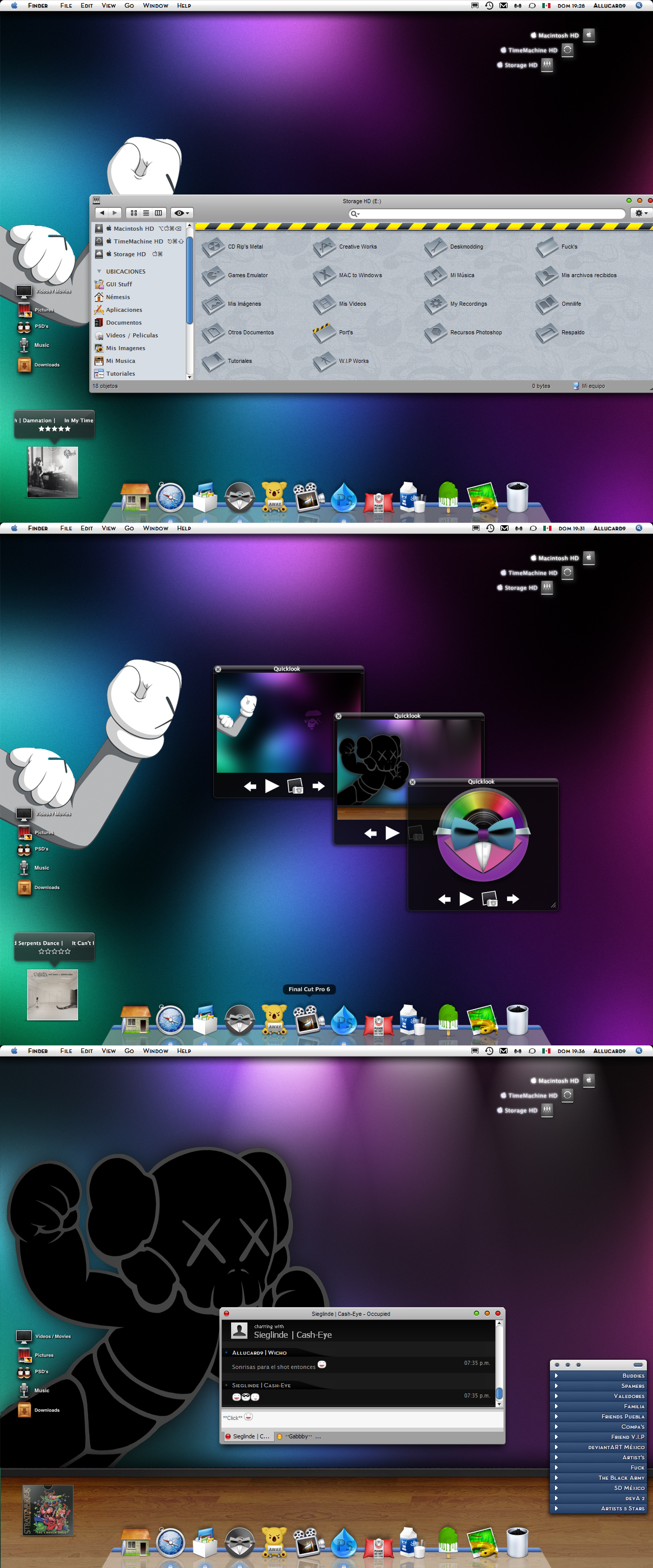The image size is (653, 1568).
Task: Go forward in the Storage HD Finder window
Action: (114, 213)
